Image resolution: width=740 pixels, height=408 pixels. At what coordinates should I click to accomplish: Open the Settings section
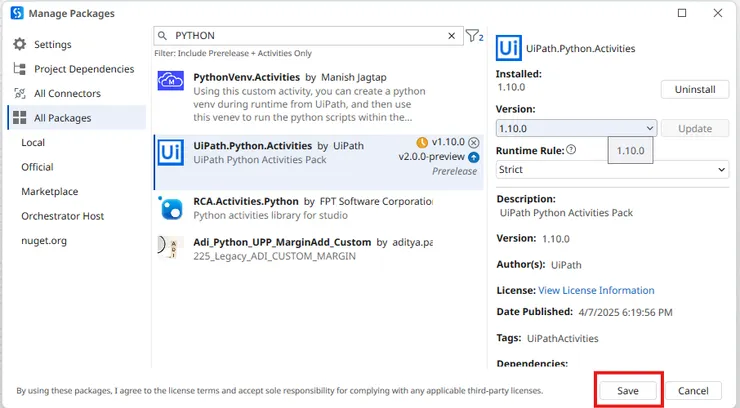click(52, 45)
